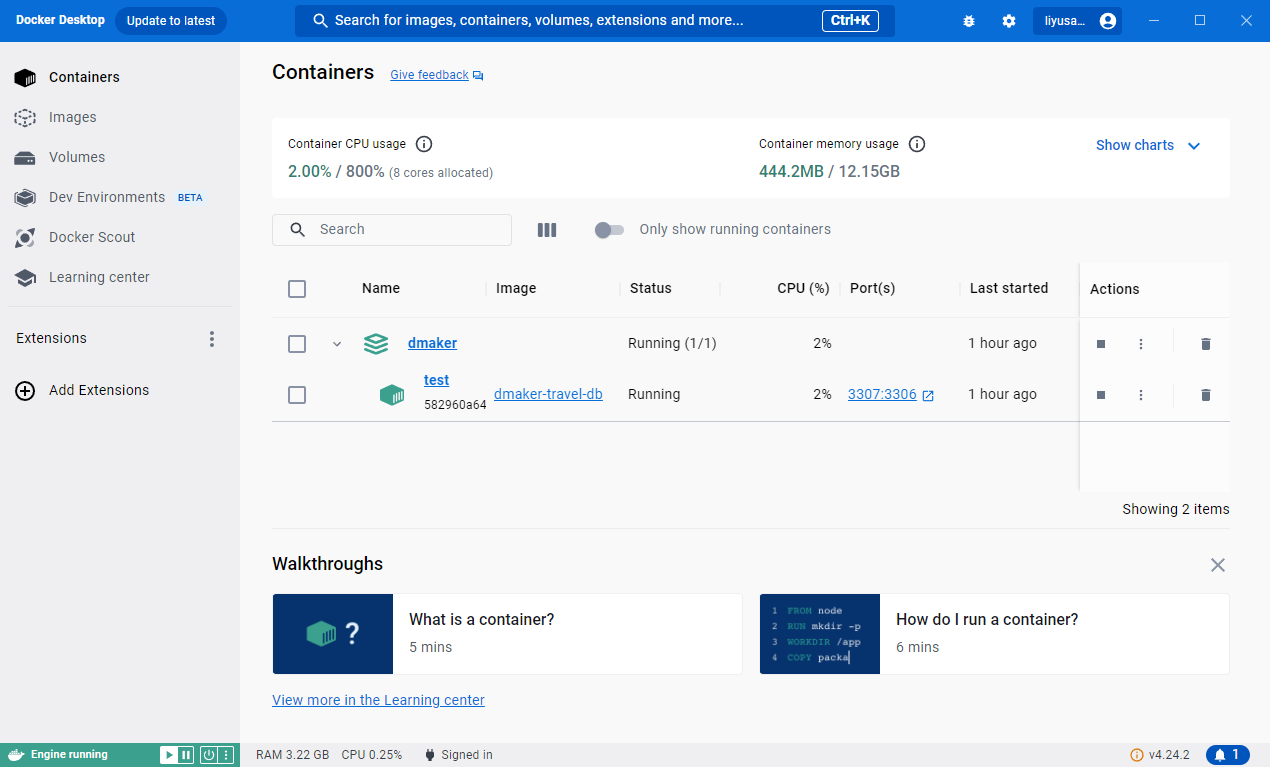Click the test container icon

392,395
